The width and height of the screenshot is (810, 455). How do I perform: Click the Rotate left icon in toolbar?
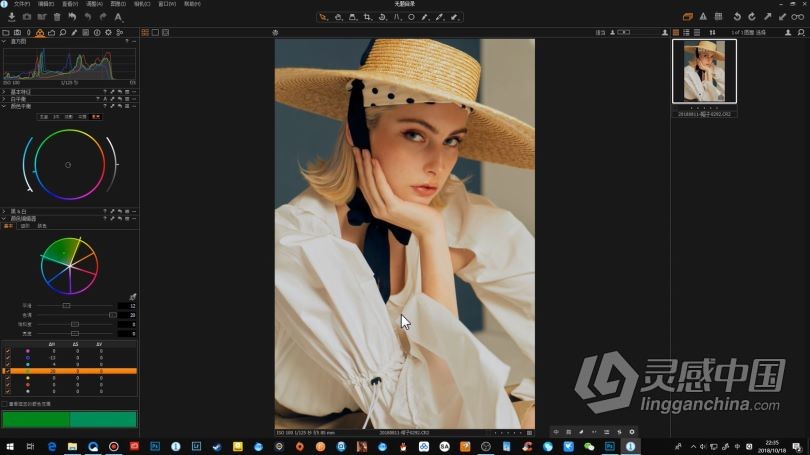point(737,17)
